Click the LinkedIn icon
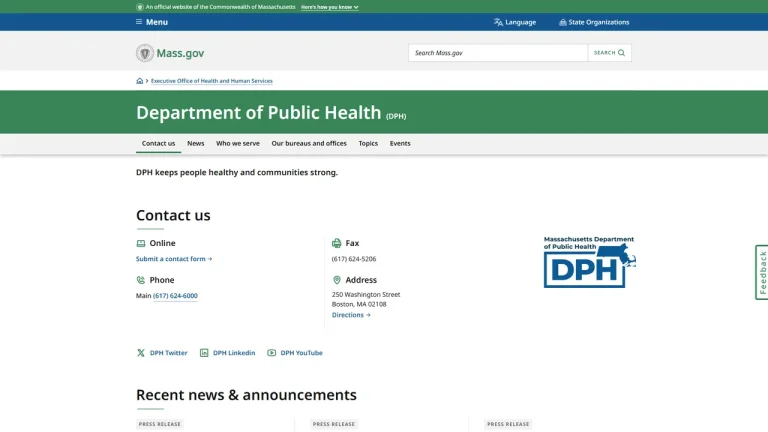Screen dimensions: 768x432 pos(204,353)
